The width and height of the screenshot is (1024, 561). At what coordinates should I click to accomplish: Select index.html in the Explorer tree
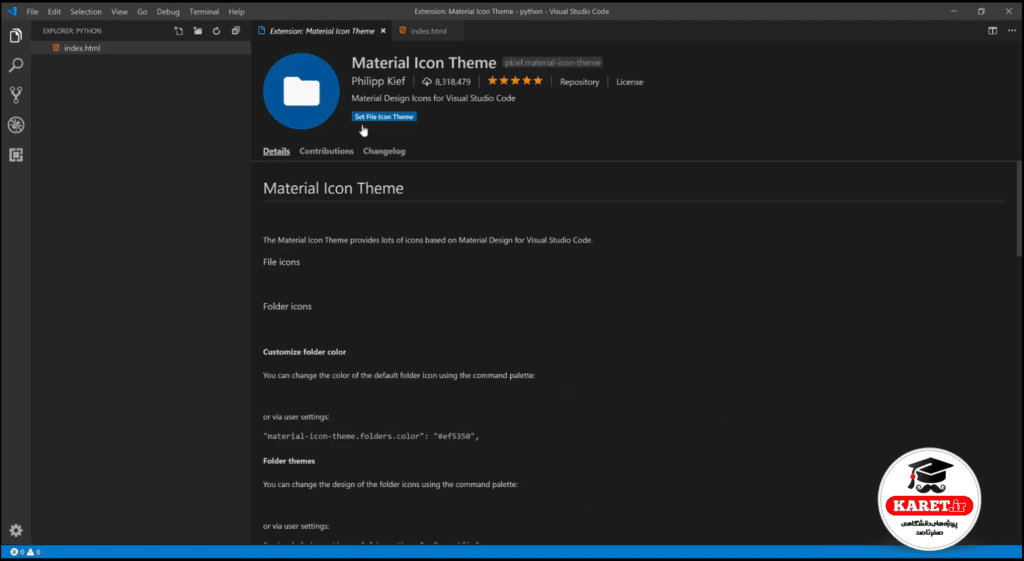pyautogui.click(x=141, y=48)
